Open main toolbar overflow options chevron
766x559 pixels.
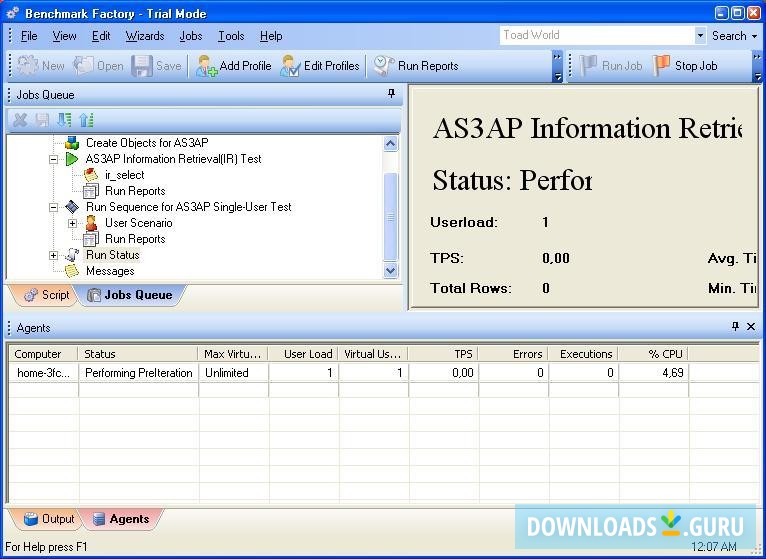[557, 66]
